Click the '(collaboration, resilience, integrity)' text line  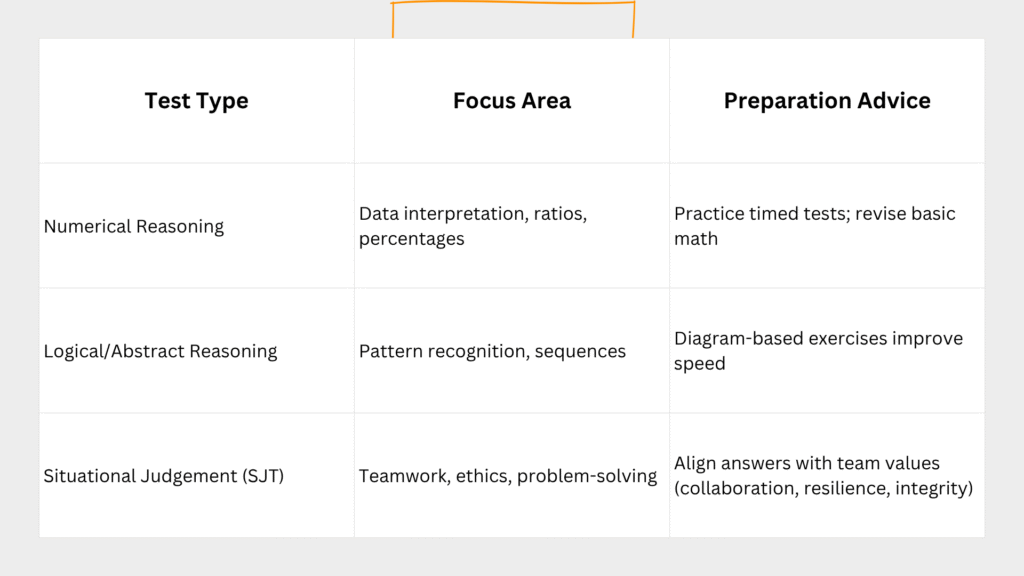[824, 489]
